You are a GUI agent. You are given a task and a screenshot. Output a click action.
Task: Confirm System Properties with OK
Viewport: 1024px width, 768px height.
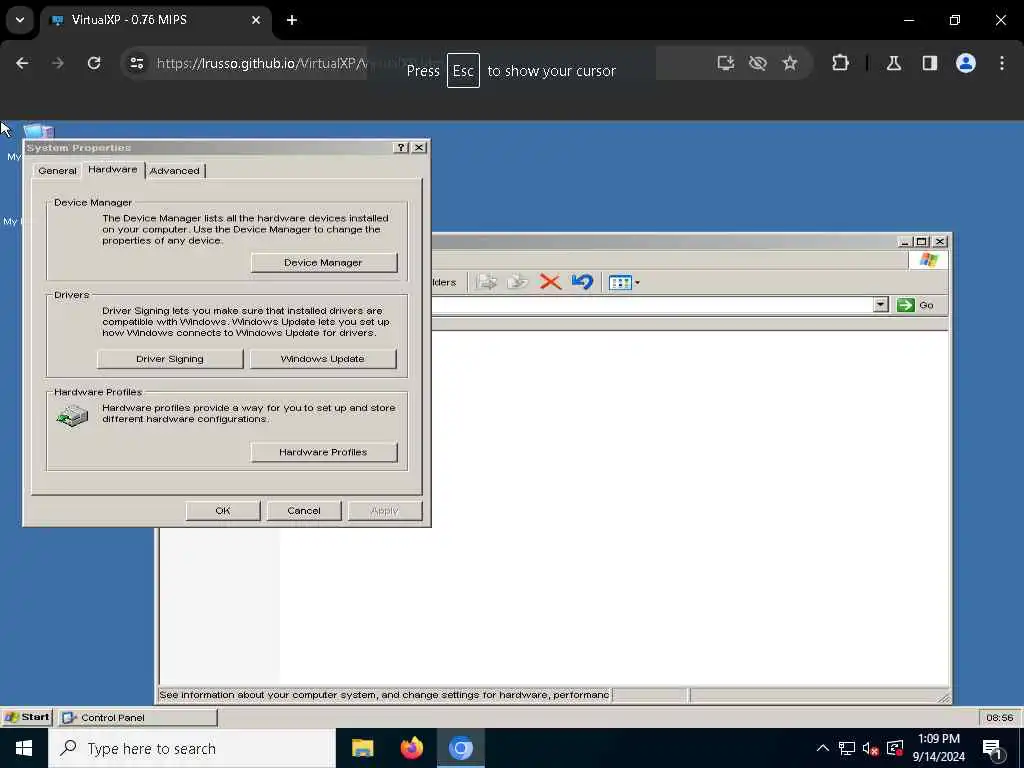(x=223, y=511)
